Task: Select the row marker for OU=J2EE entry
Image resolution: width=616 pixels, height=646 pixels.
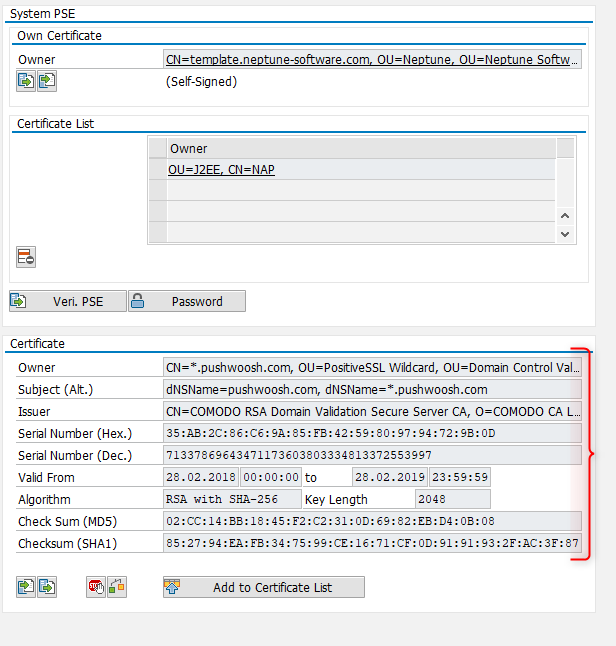Action: (157, 170)
